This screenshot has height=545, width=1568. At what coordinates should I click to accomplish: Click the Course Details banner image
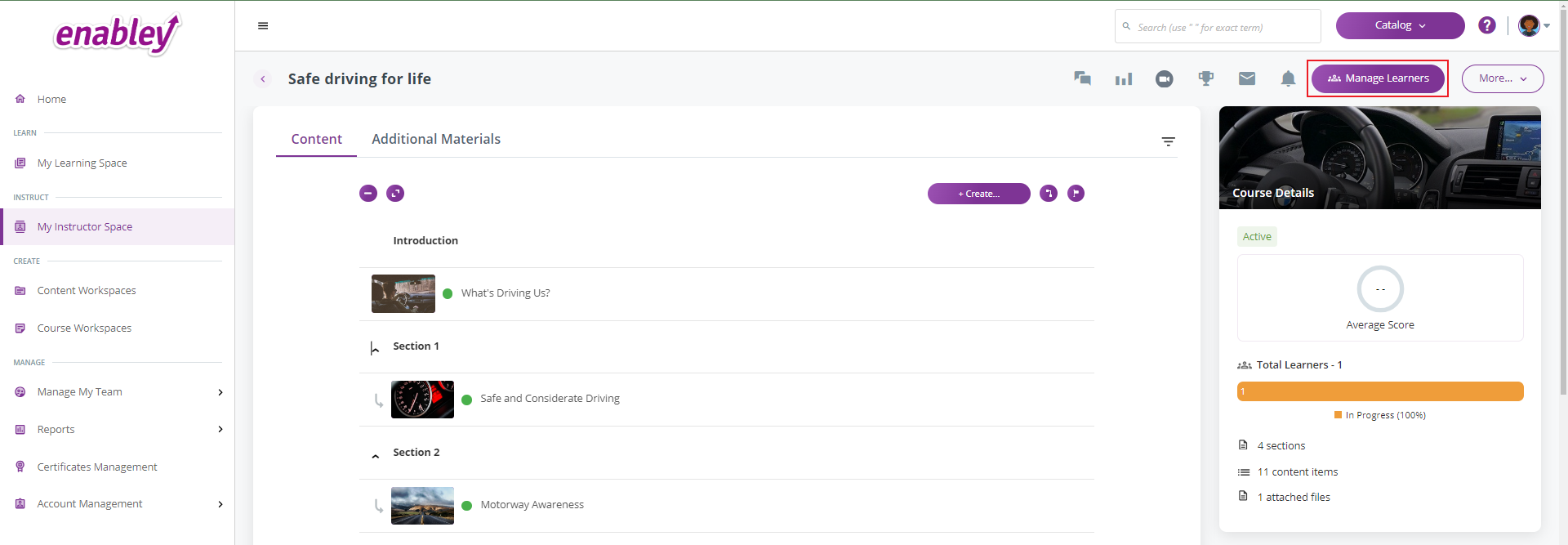pos(1380,158)
